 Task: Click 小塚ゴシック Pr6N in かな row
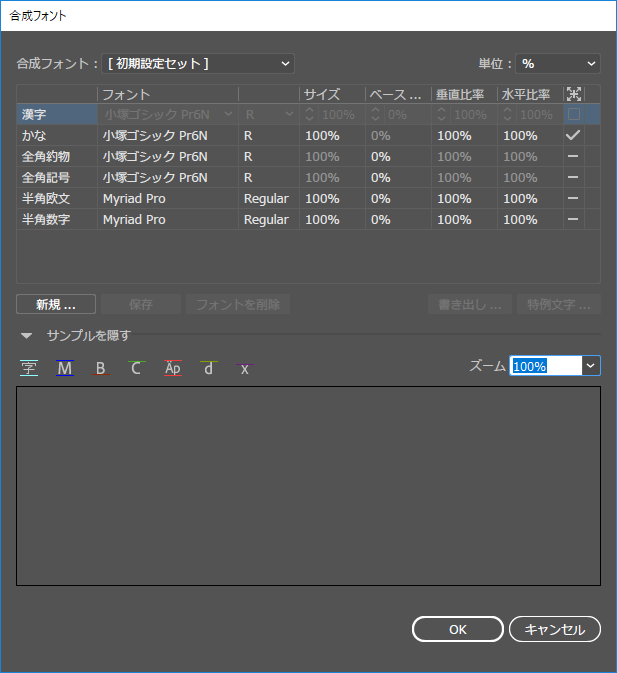pos(155,136)
